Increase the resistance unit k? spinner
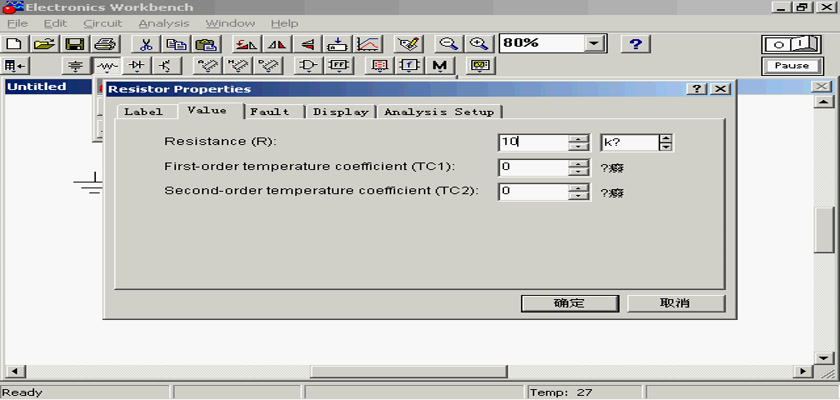The height and width of the screenshot is (400, 840). 665,138
